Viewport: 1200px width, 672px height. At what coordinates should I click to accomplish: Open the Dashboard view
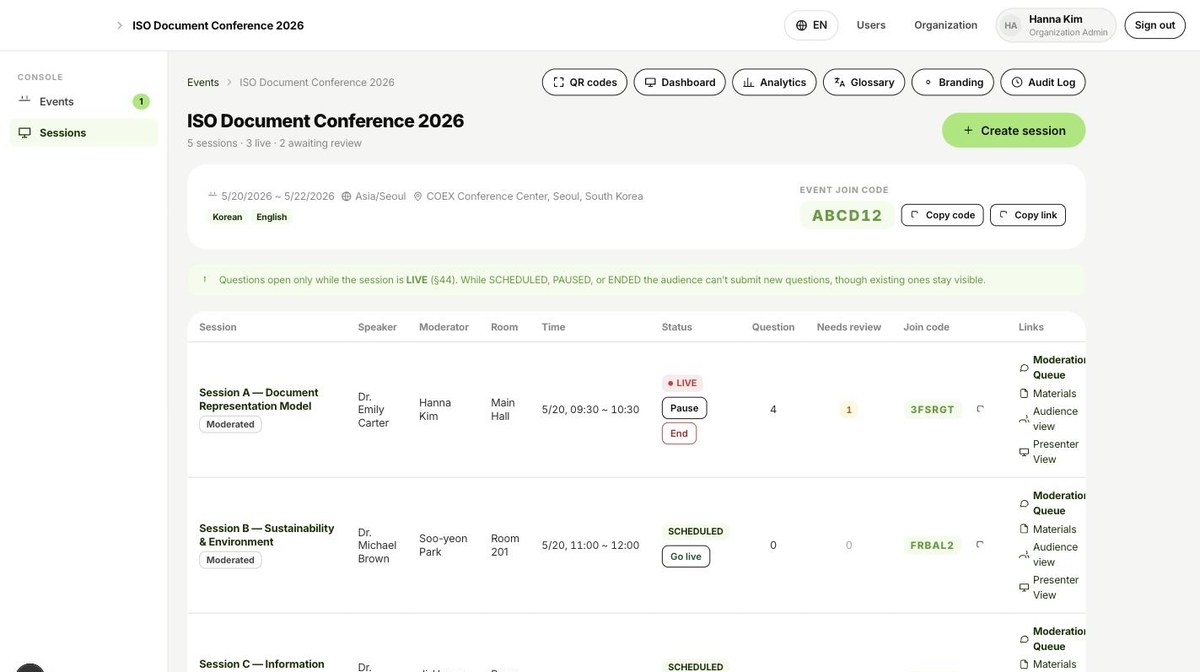coord(679,82)
